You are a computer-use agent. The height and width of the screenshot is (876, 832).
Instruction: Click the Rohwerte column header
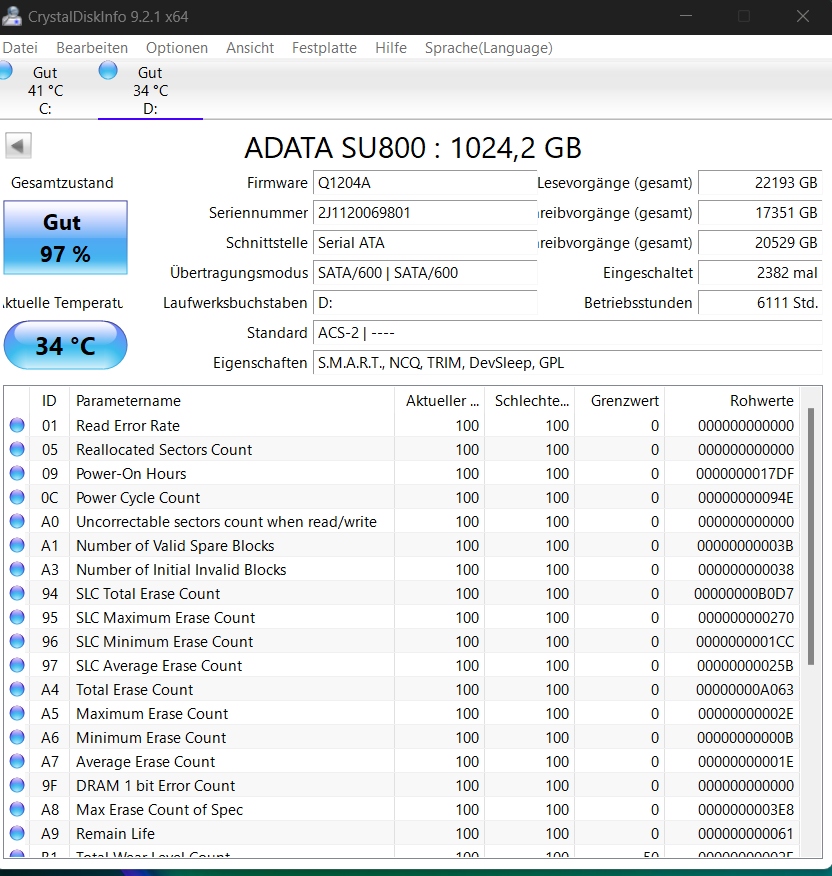point(732,401)
